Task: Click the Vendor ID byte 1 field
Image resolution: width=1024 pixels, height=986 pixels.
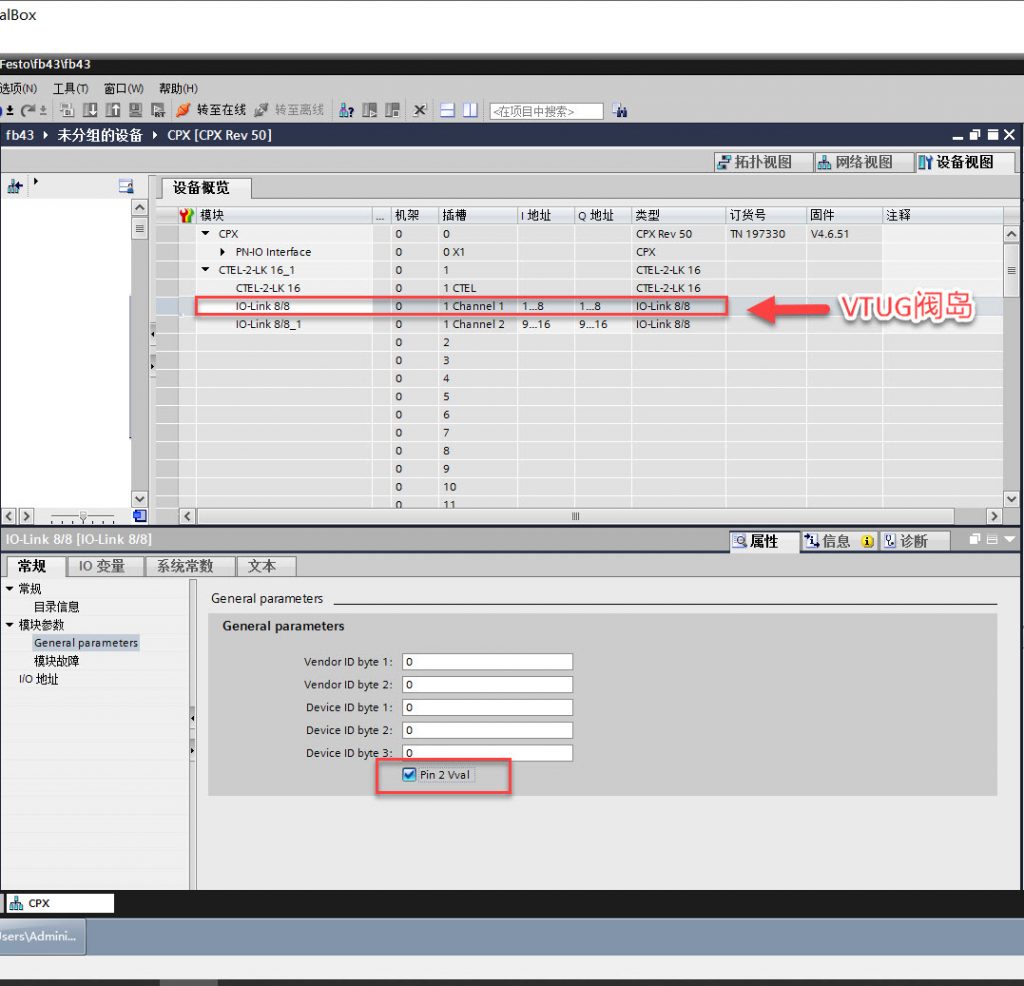Action: tap(487, 661)
